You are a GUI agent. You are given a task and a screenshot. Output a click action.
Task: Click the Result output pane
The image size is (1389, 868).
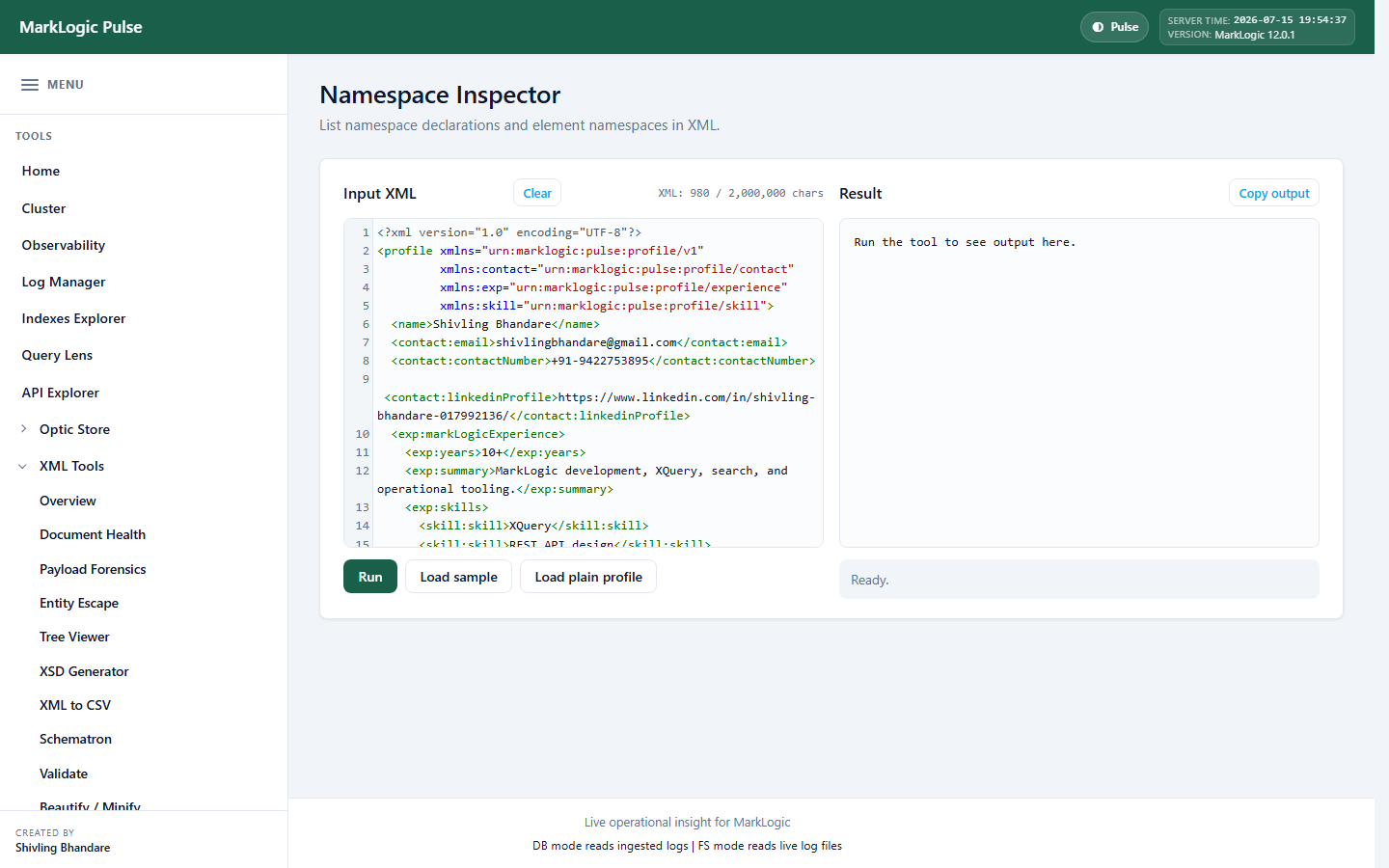[x=1078, y=383]
